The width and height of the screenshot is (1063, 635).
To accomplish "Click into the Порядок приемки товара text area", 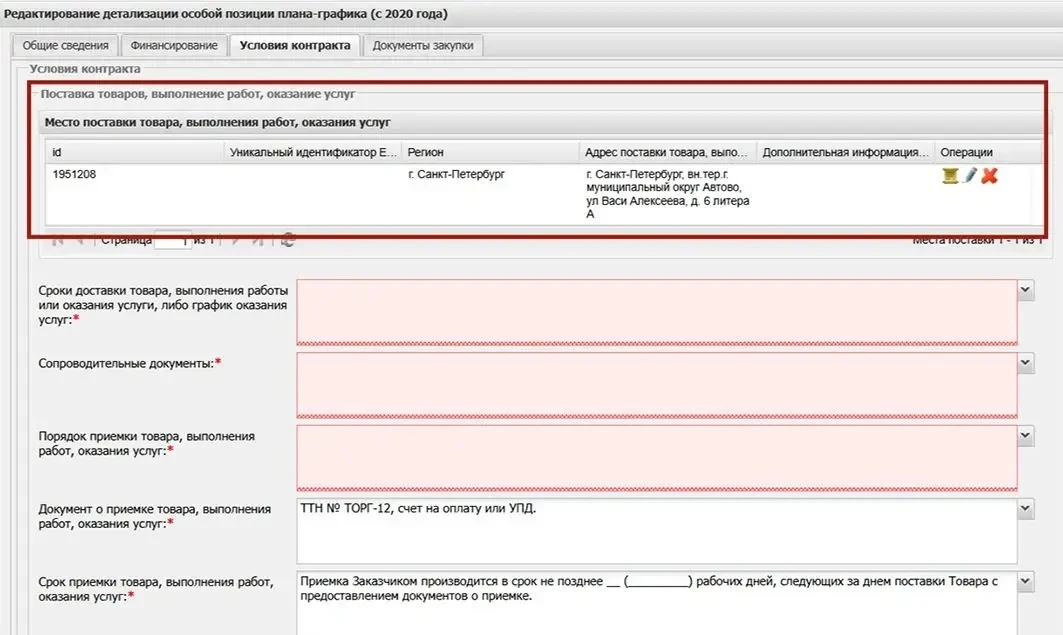I will 657,457.
